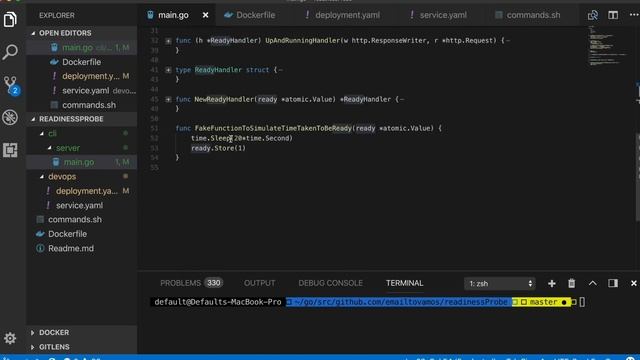Screen dimensions: 640x360
Task: Split the editor to the right
Action: (x=613, y=15)
